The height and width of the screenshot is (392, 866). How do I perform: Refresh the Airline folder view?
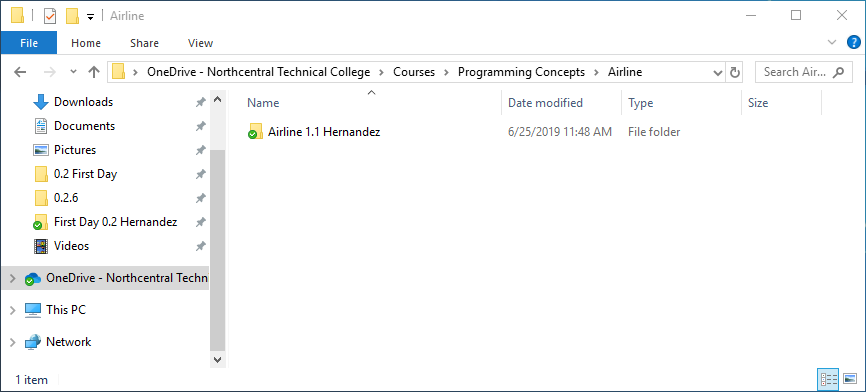click(x=735, y=72)
